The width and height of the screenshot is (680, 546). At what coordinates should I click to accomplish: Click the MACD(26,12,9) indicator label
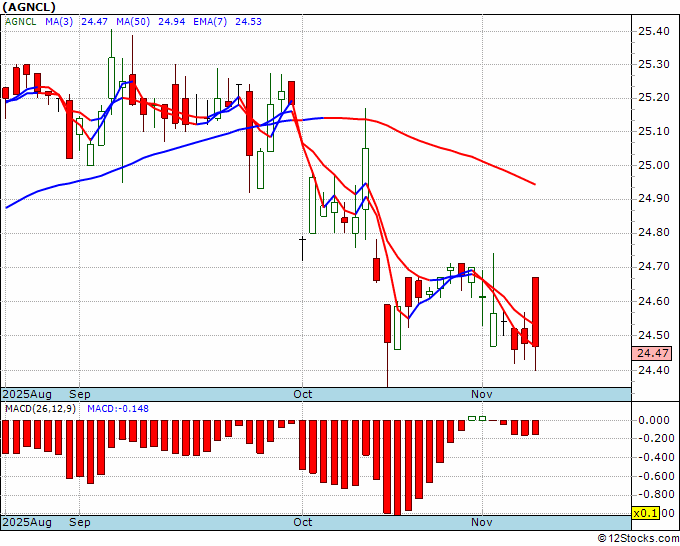pyautogui.click(x=41, y=409)
